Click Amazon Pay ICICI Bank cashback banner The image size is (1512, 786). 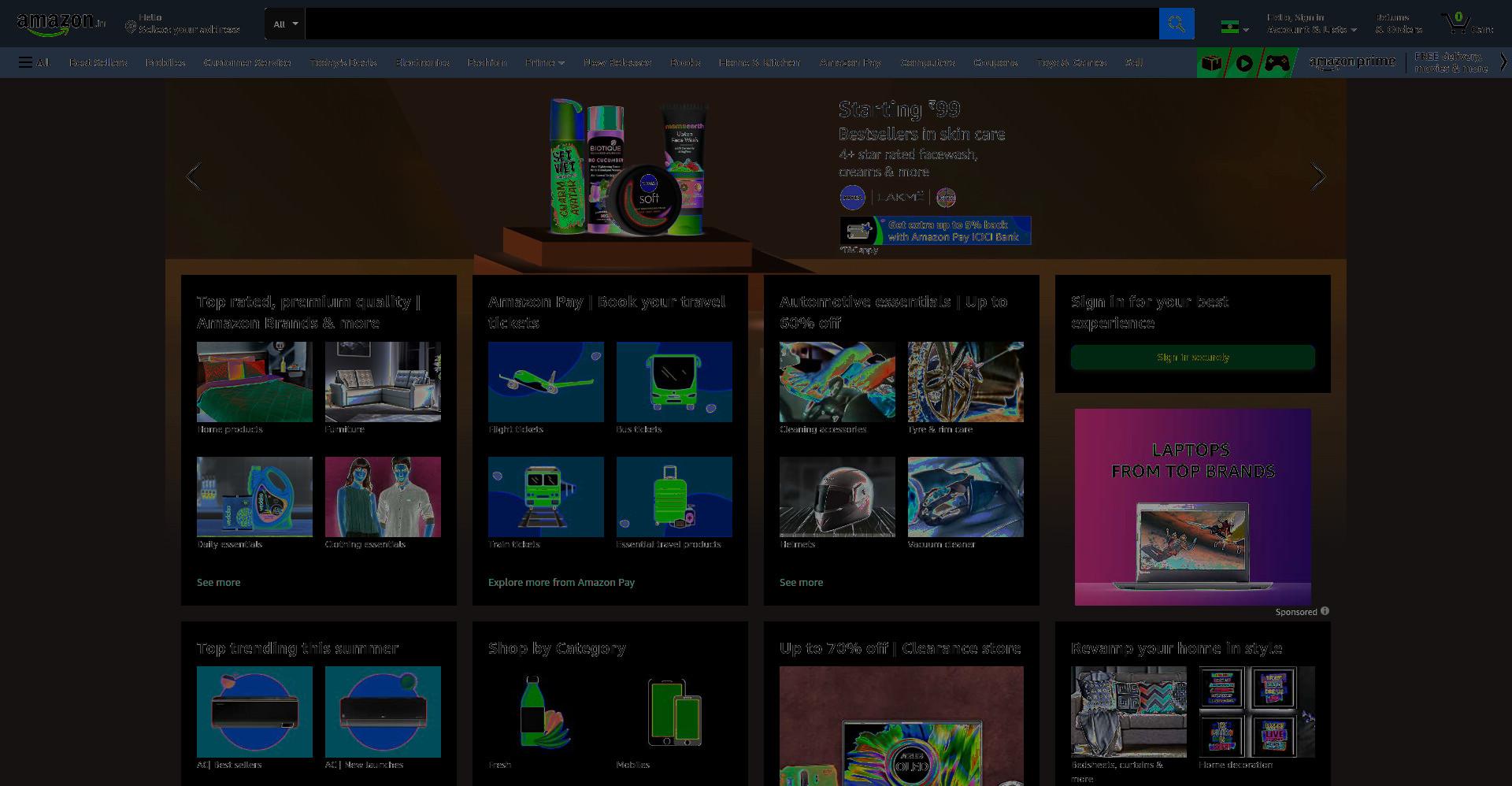tap(936, 231)
